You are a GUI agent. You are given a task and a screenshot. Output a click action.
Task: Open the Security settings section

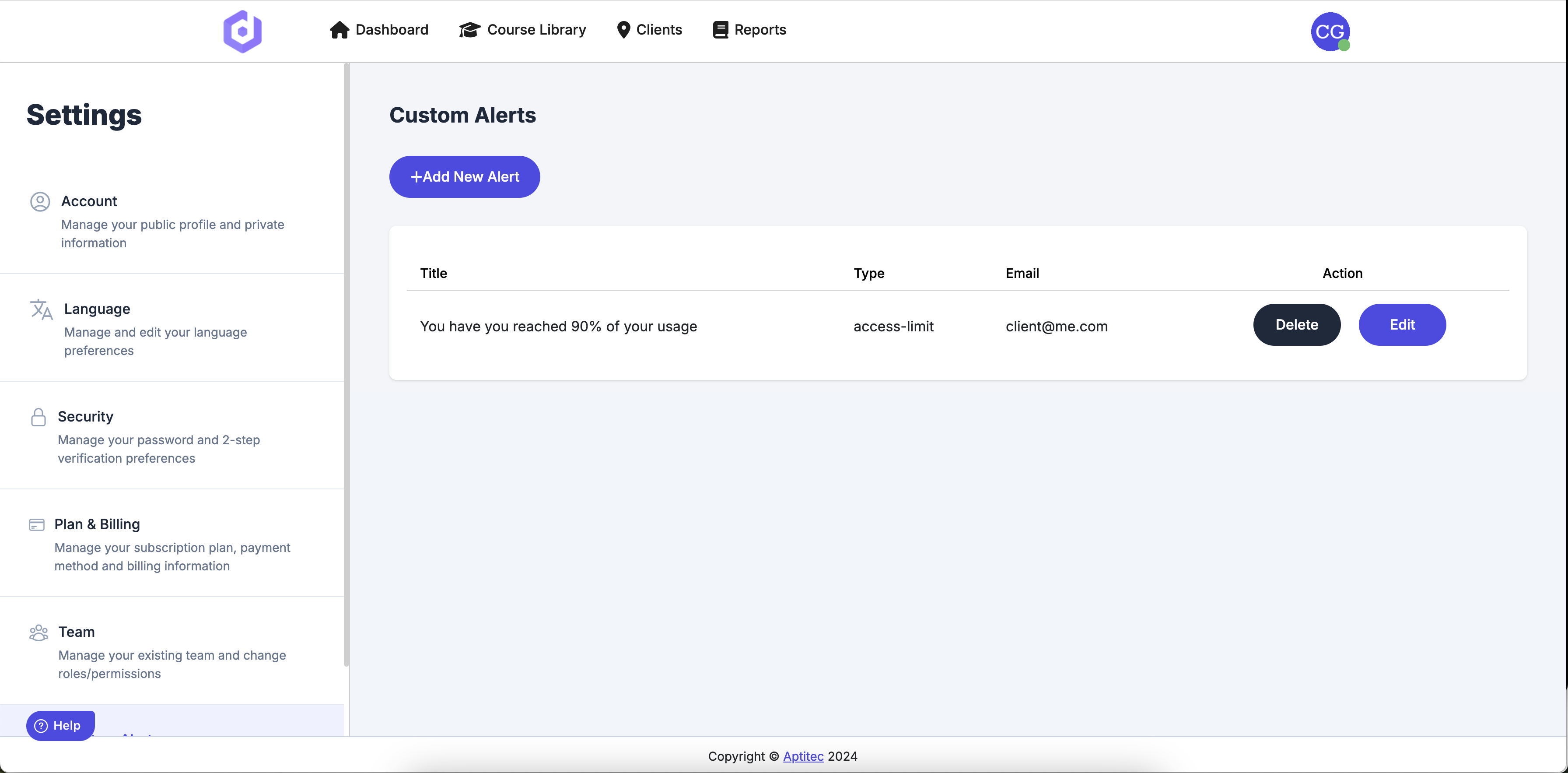click(x=84, y=417)
